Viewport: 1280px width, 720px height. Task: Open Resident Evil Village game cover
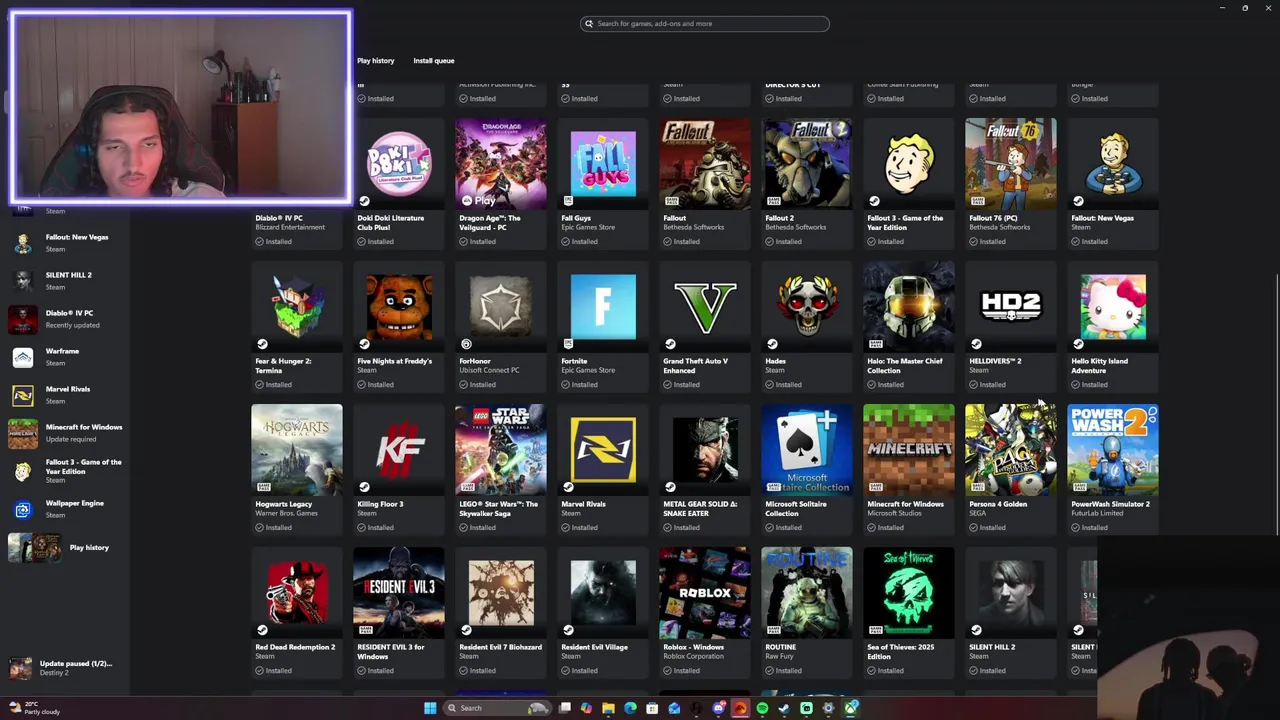tap(603, 593)
